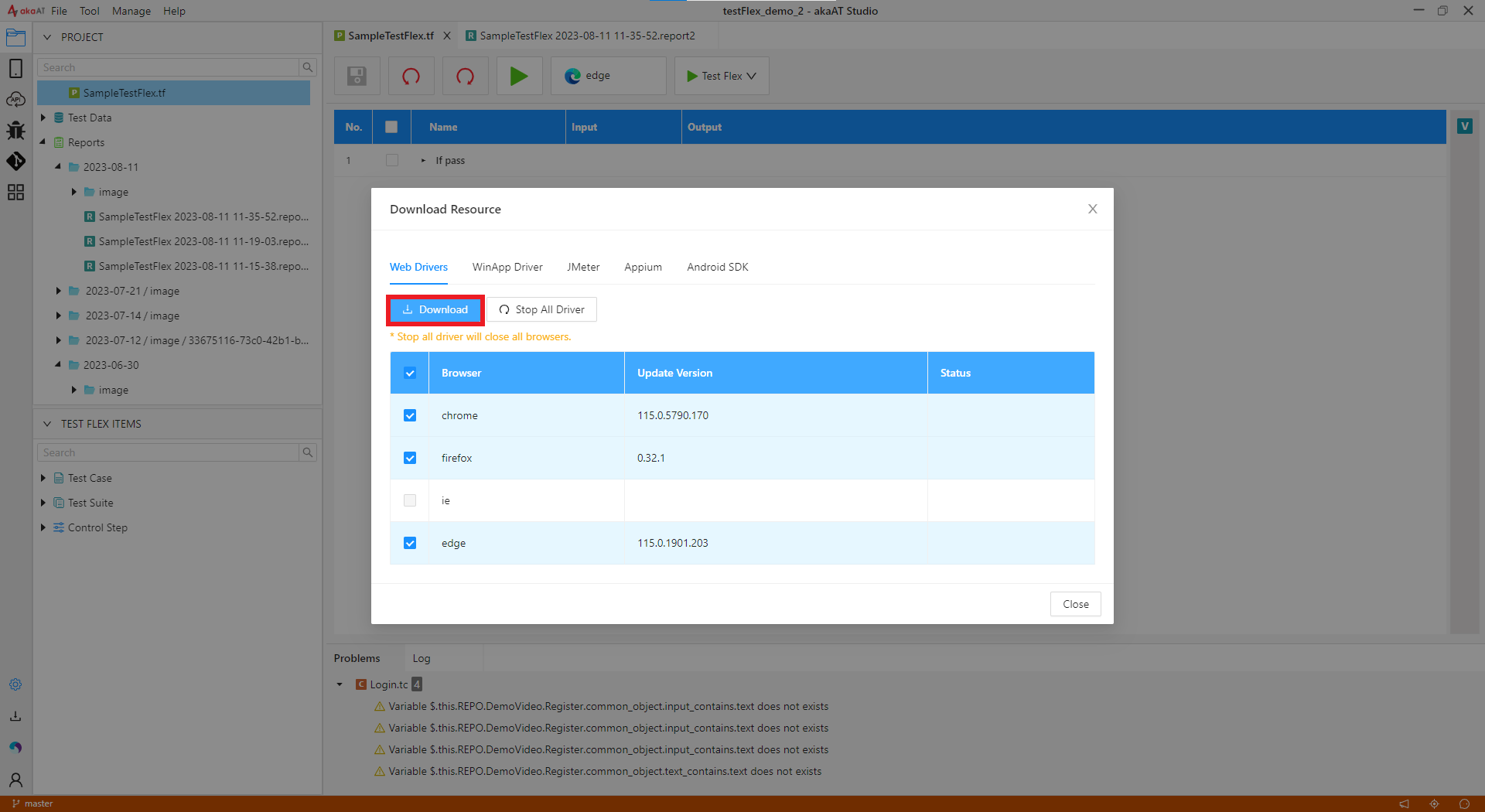Collapse the TEST FLEX ITEMS panel
This screenshot has height=812, width=1485.
point(47,424)
